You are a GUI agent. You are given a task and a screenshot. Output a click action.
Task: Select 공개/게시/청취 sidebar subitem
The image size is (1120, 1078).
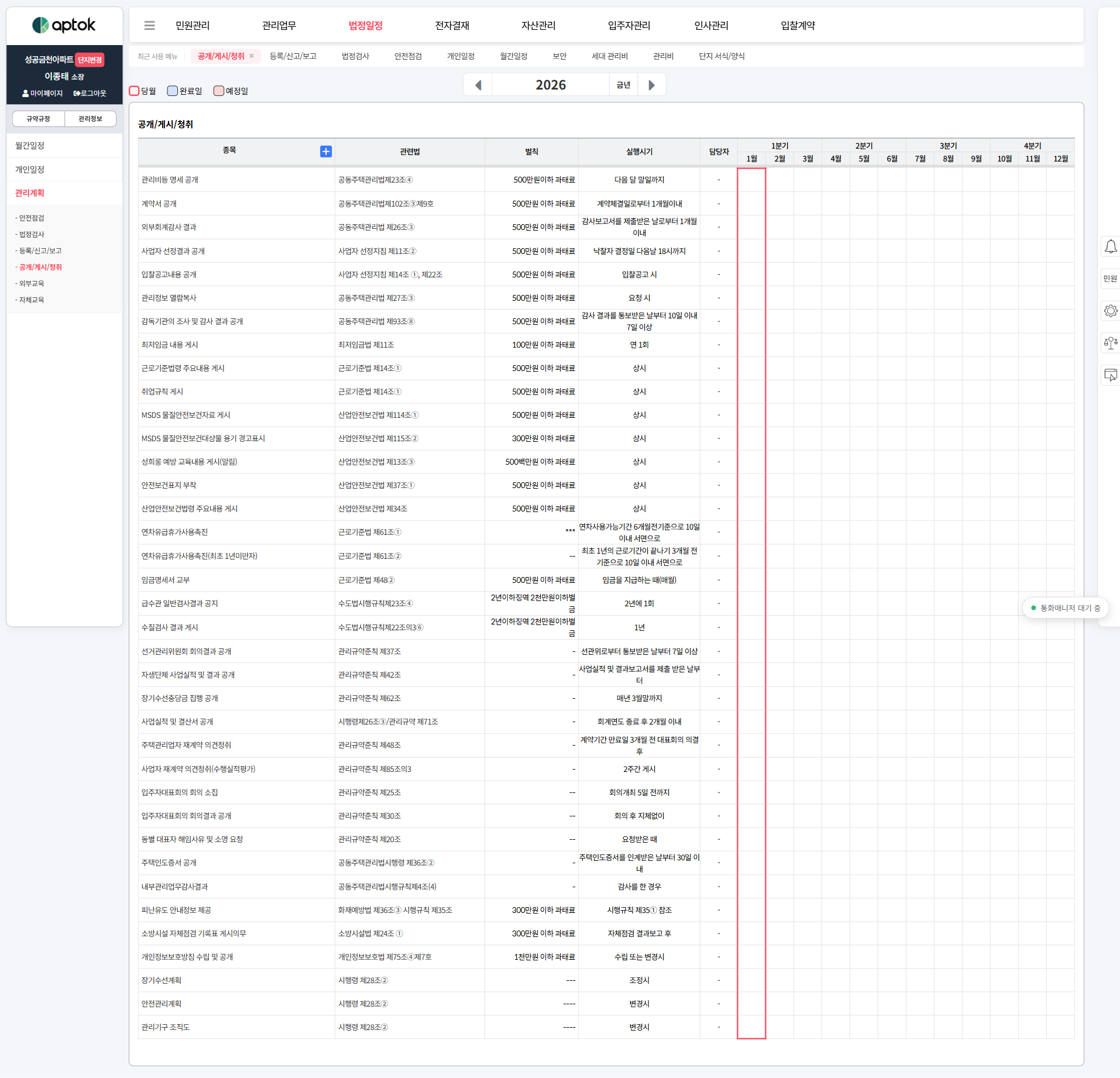(39, 267)
